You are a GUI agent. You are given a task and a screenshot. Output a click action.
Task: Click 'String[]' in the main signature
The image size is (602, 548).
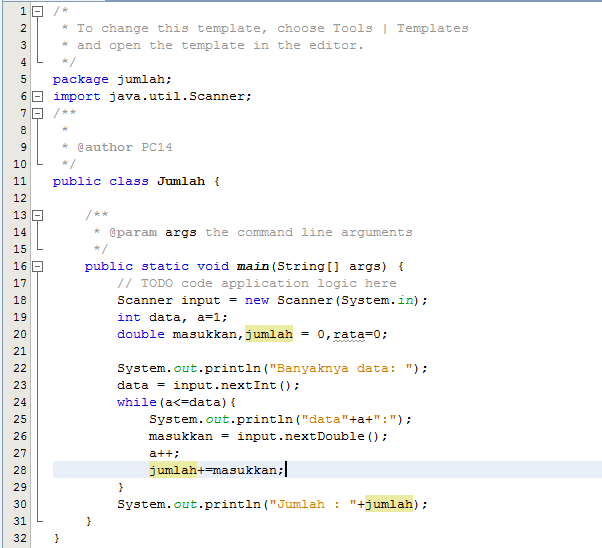tap(308, 267)
